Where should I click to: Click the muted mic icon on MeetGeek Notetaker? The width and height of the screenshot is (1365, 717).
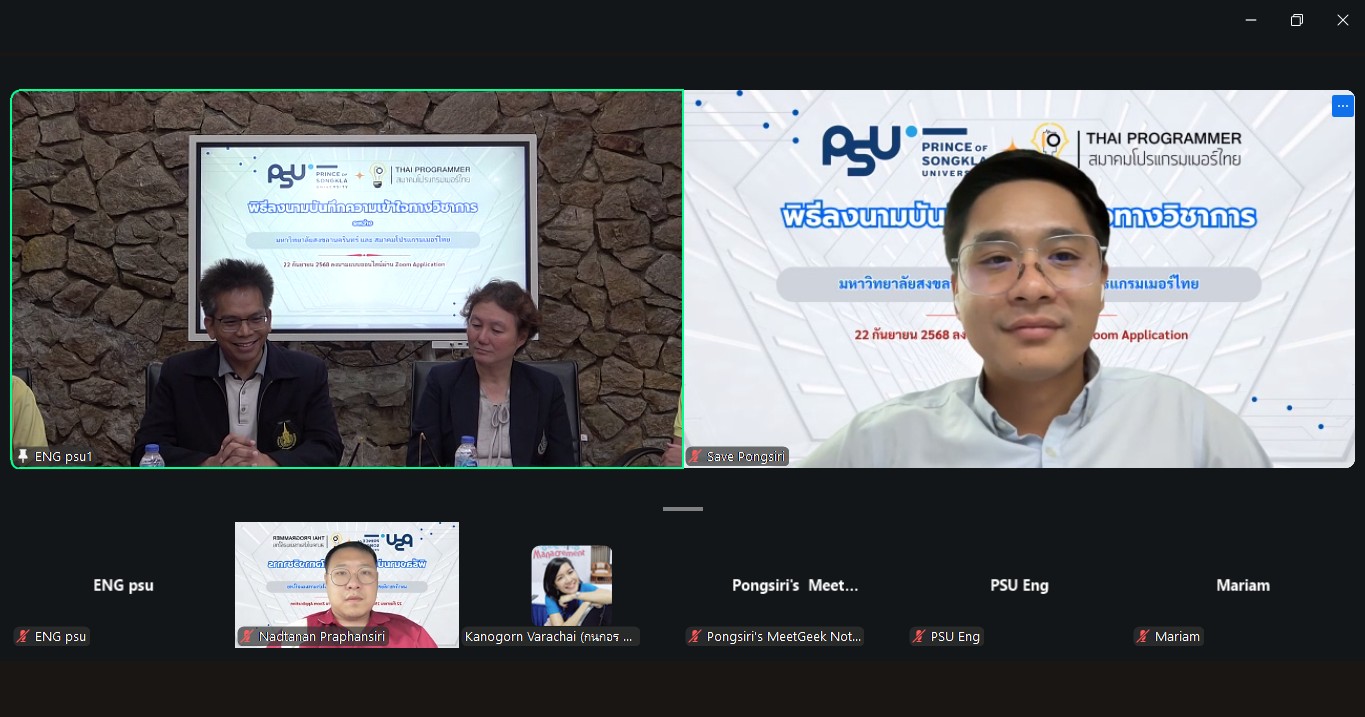pos(695,637)
